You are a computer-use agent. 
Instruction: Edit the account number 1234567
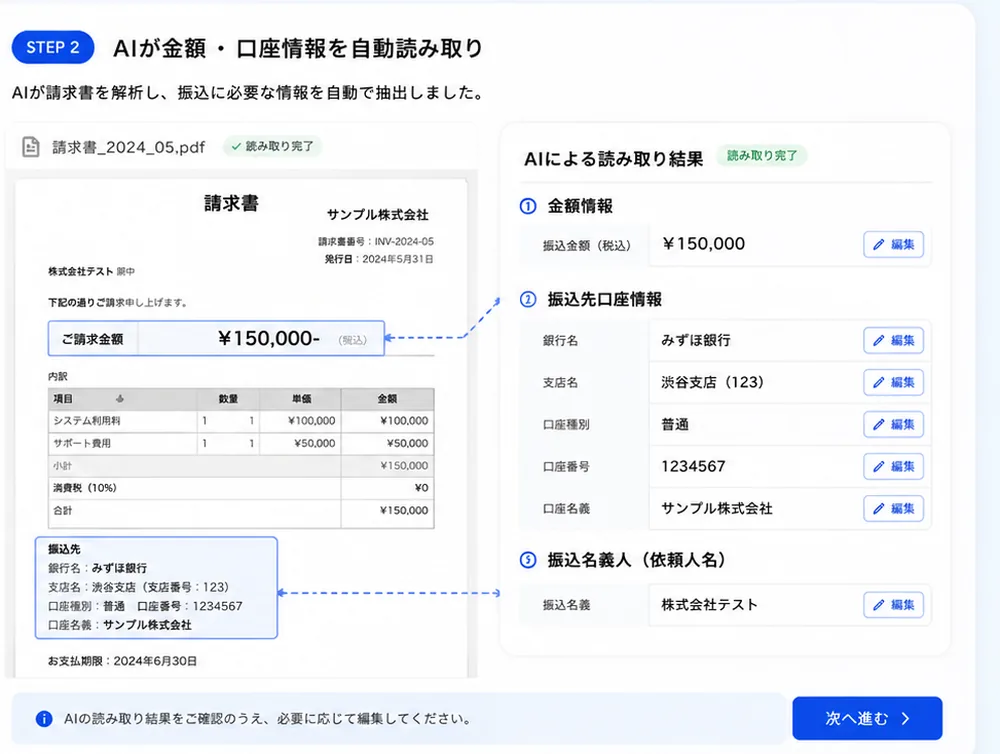coord(893,466)
